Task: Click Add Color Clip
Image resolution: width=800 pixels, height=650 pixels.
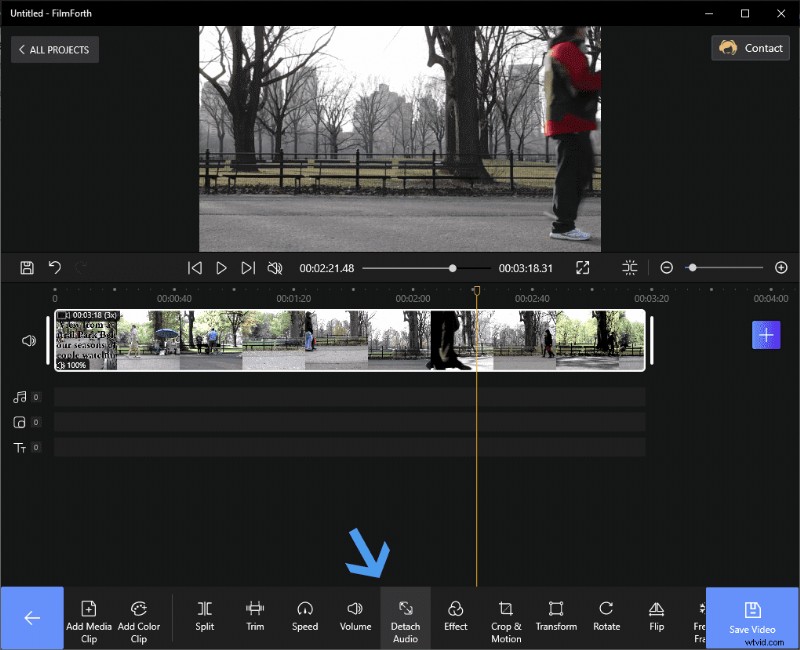Action: 139,617
